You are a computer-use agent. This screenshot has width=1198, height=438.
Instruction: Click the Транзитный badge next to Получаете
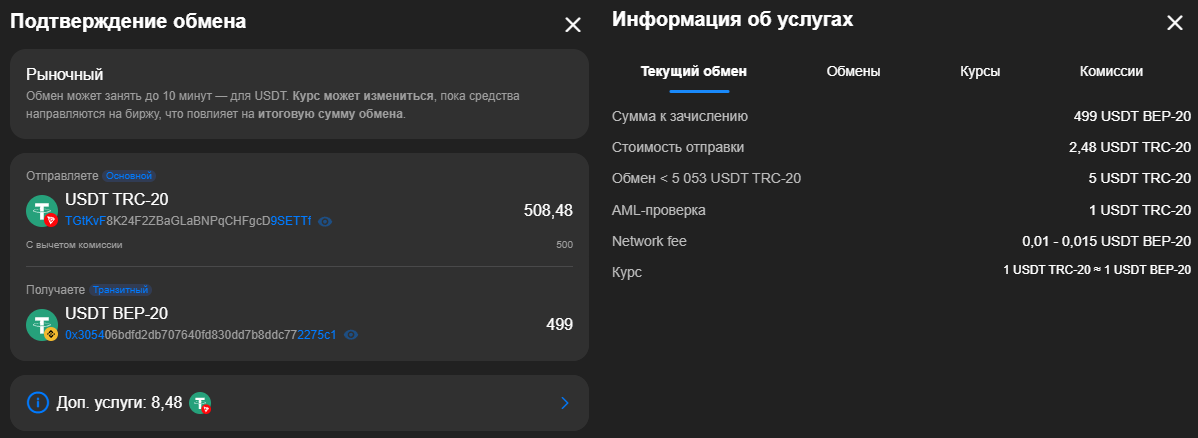point(121,290)
